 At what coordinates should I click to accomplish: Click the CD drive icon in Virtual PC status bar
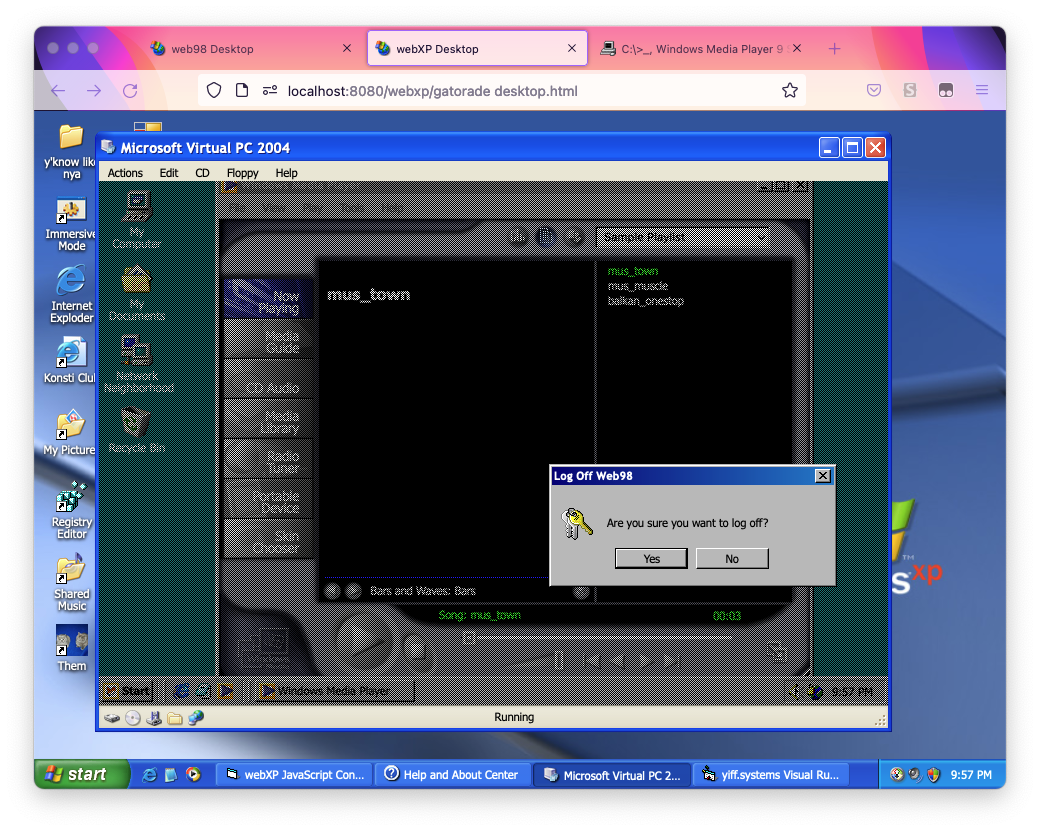pos(133,717)
